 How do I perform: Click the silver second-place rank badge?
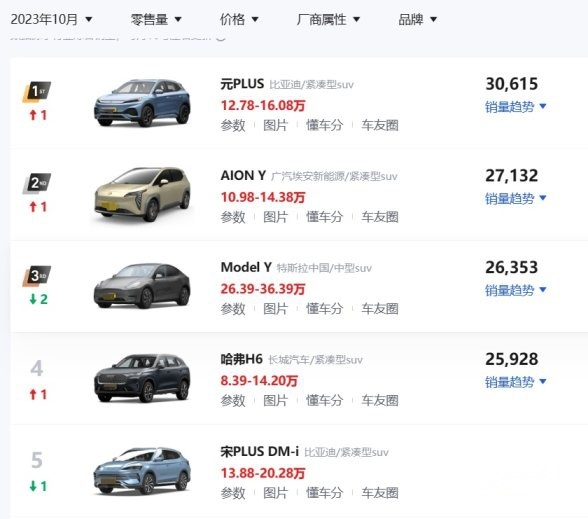[36, 183]
